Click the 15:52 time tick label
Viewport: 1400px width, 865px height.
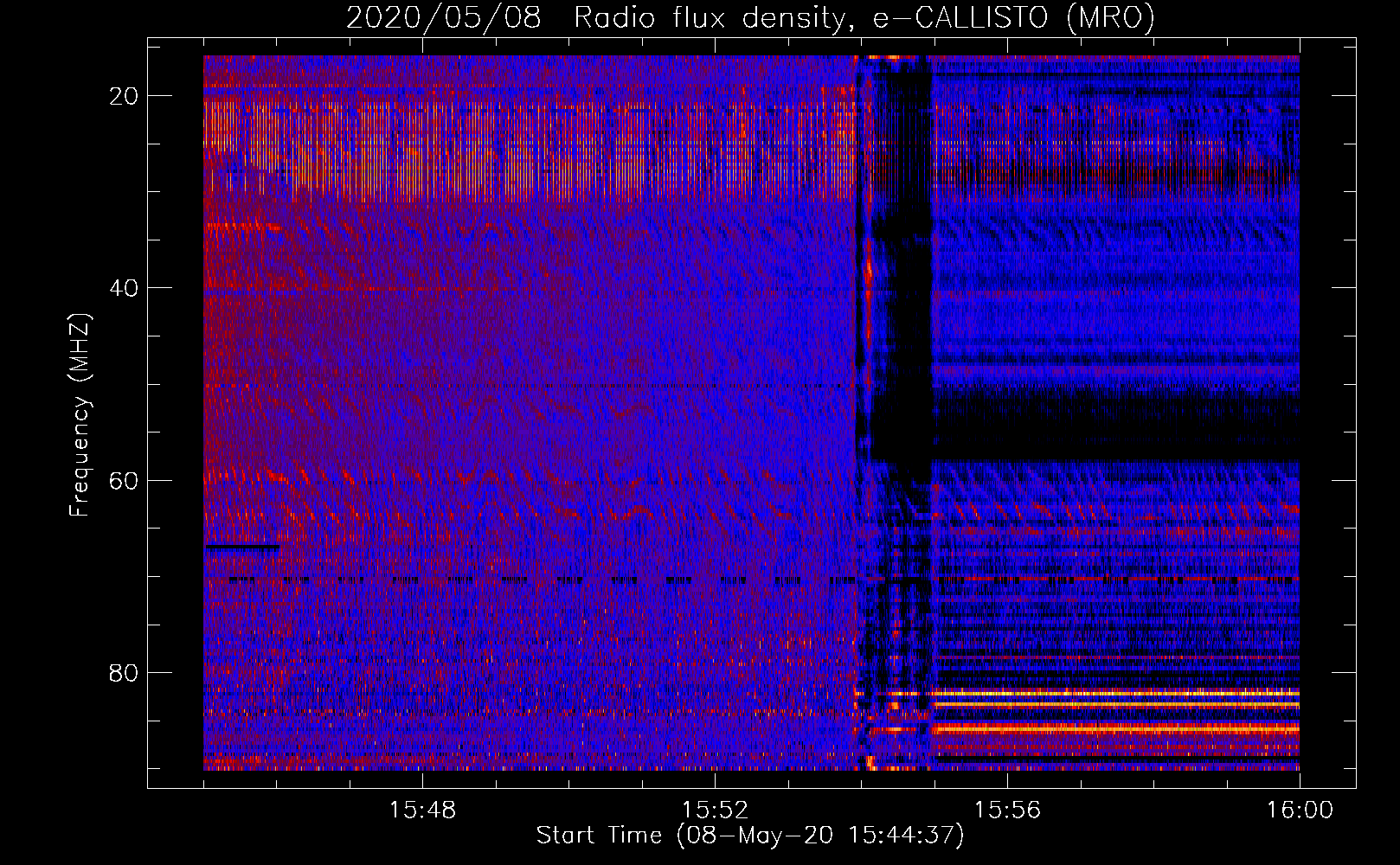pyautogui.click(x=716, y=811)
